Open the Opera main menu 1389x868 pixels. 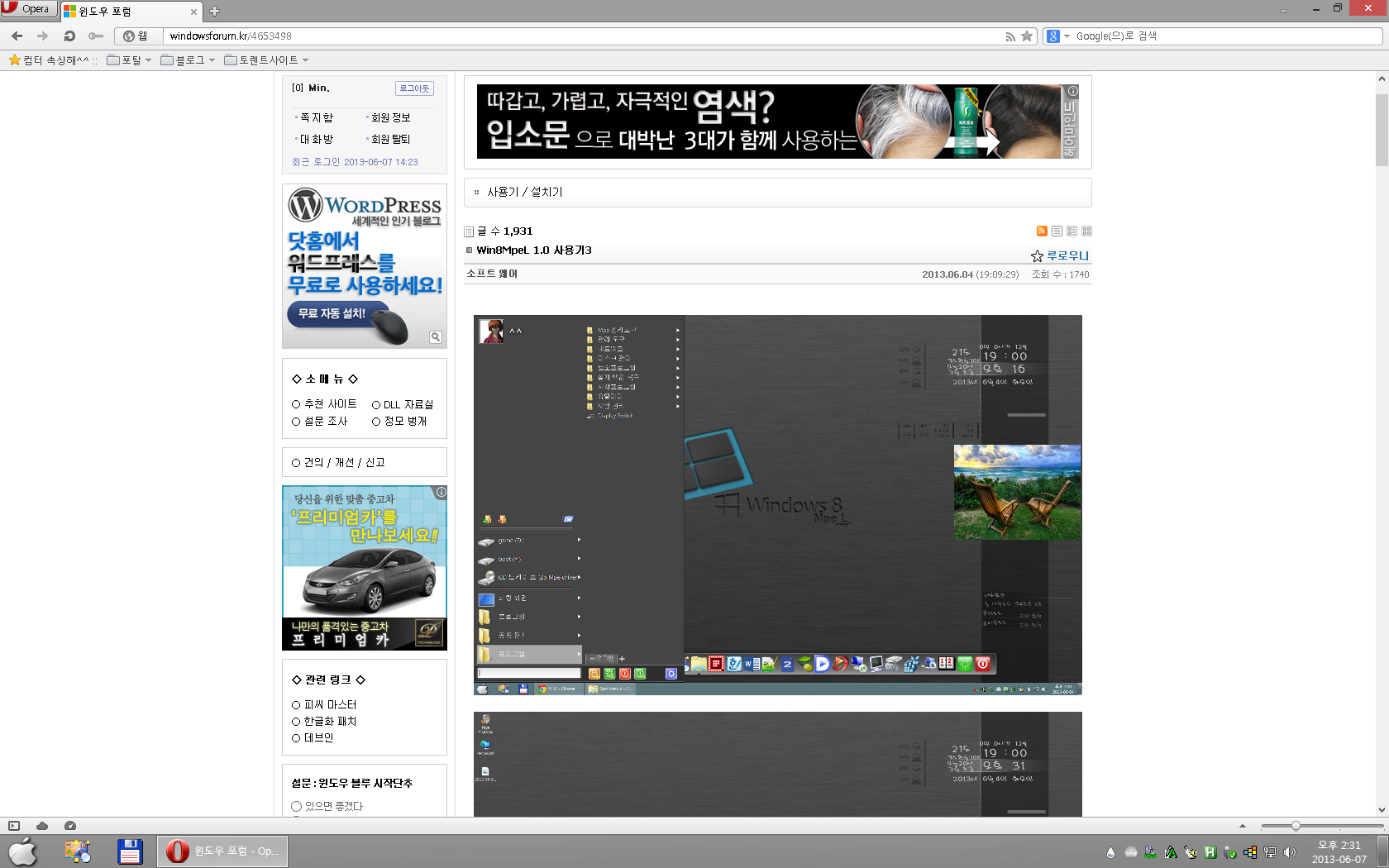click(x=28, y=8)
